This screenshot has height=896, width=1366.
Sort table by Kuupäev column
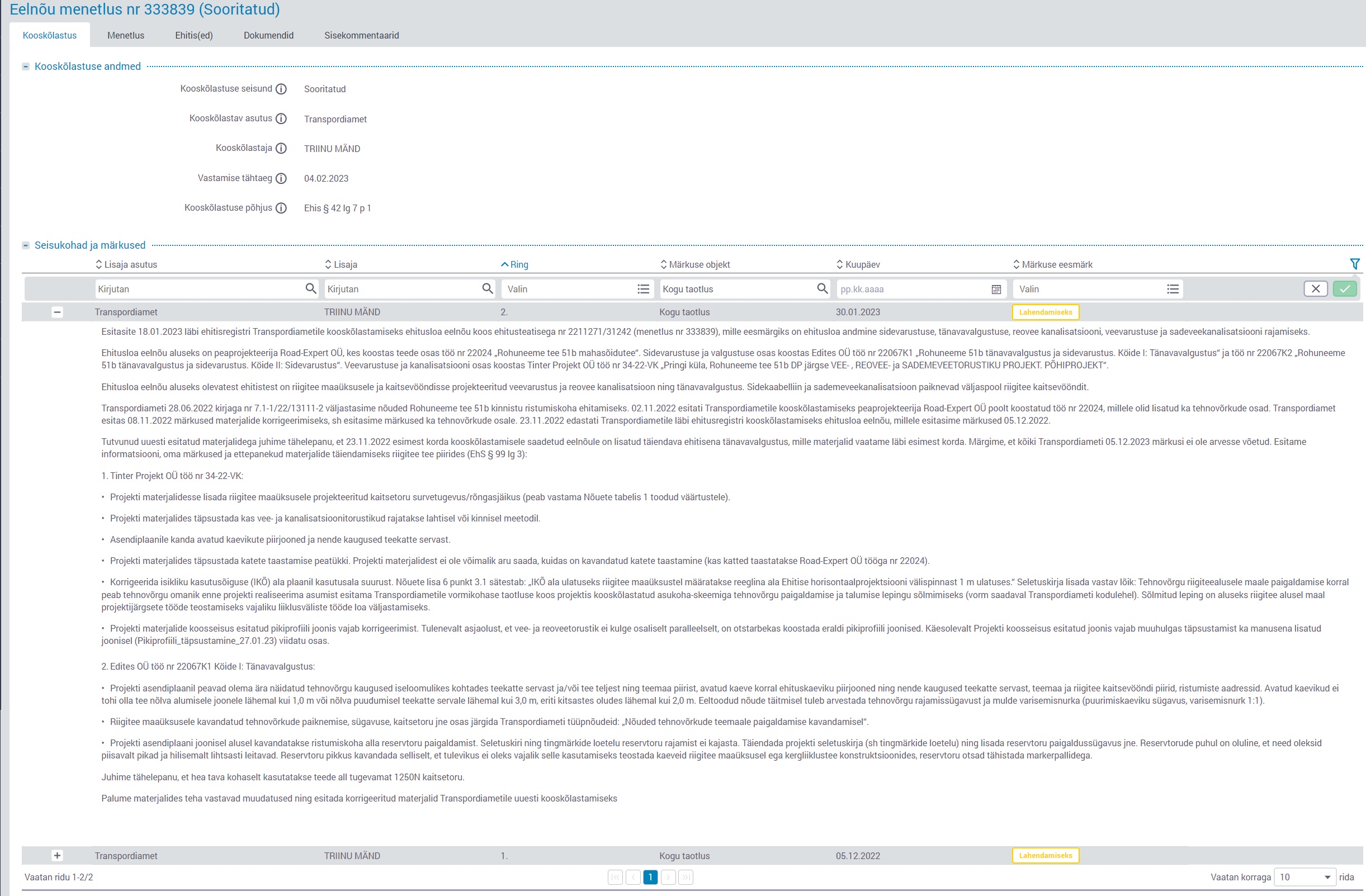click(858, 264)
